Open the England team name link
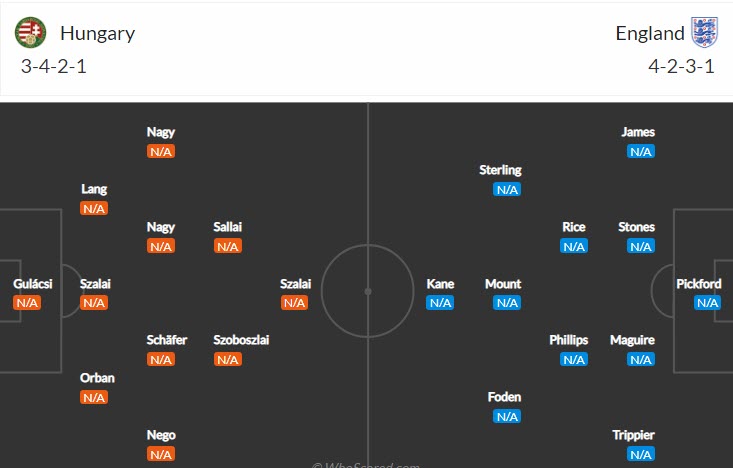Viewport: 733px width, 468px height. point(650,33)
